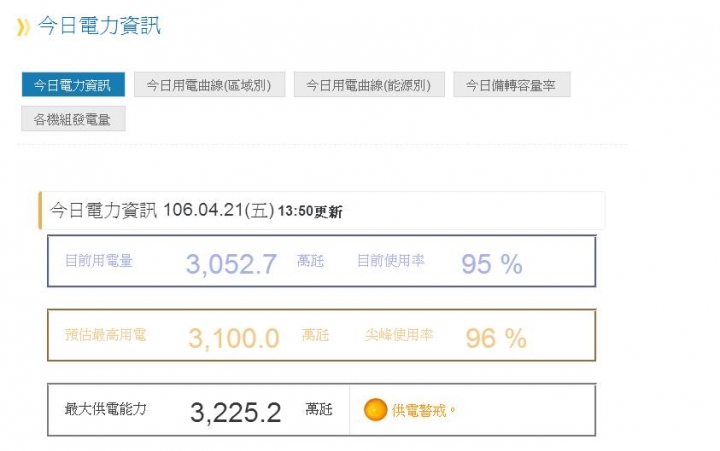Click the 95 % current usage rate
720x451 pixels.
click(492, 264)
